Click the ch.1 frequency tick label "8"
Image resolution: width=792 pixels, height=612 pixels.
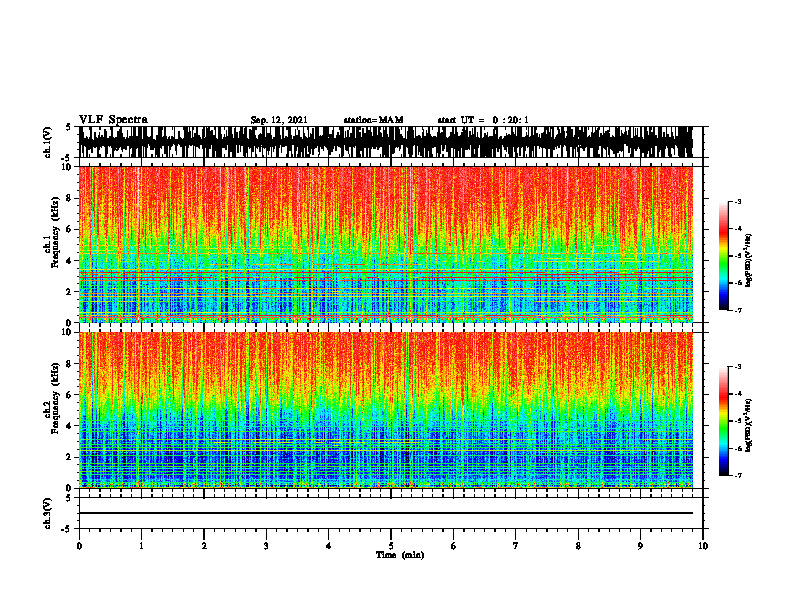(x=70, y=198)
